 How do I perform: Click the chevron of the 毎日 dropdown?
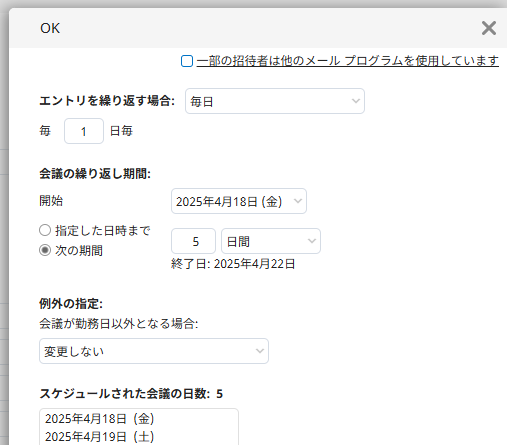pos(356,101)
